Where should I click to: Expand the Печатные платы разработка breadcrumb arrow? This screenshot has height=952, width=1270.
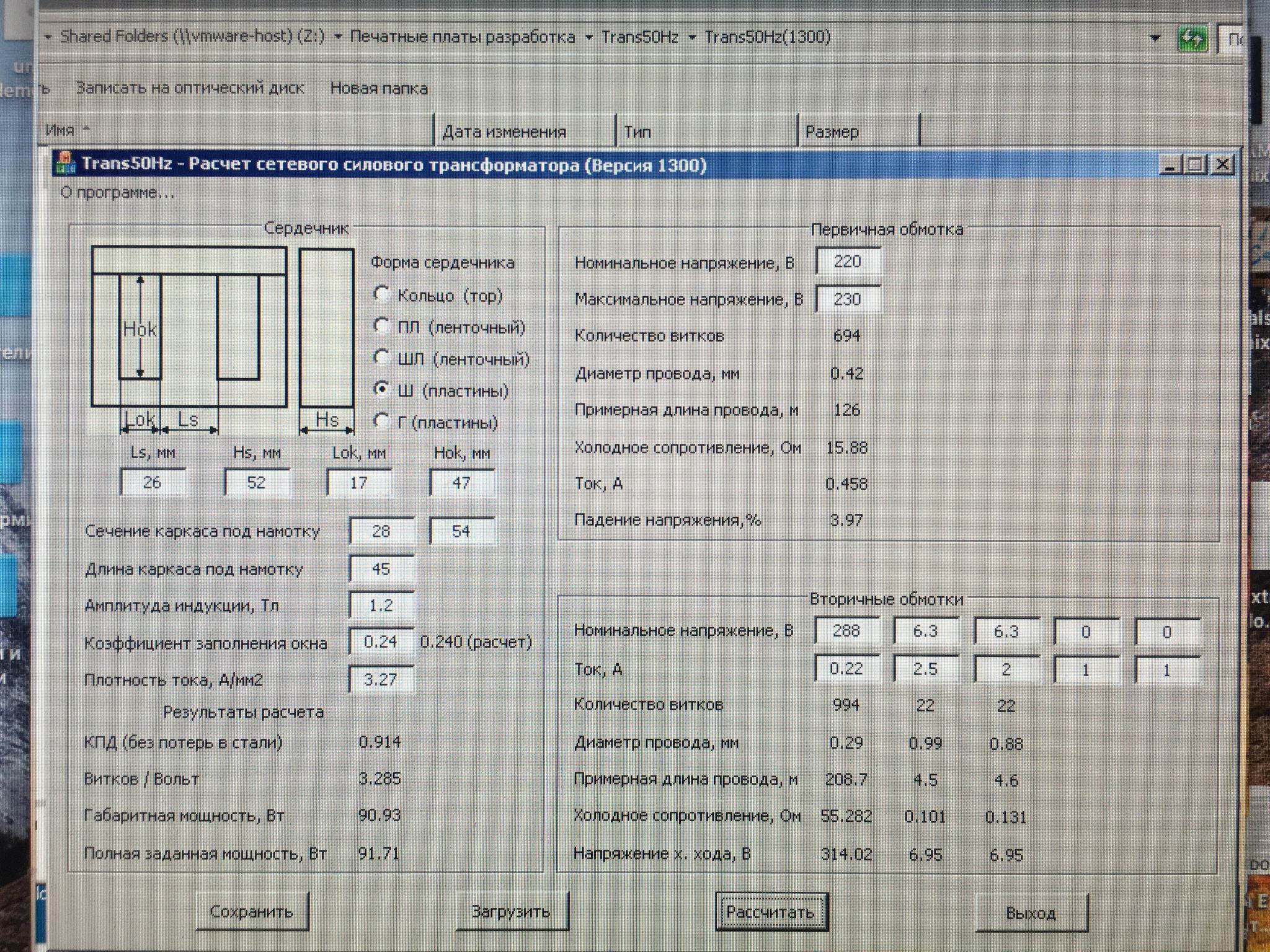tap(588, 37)
